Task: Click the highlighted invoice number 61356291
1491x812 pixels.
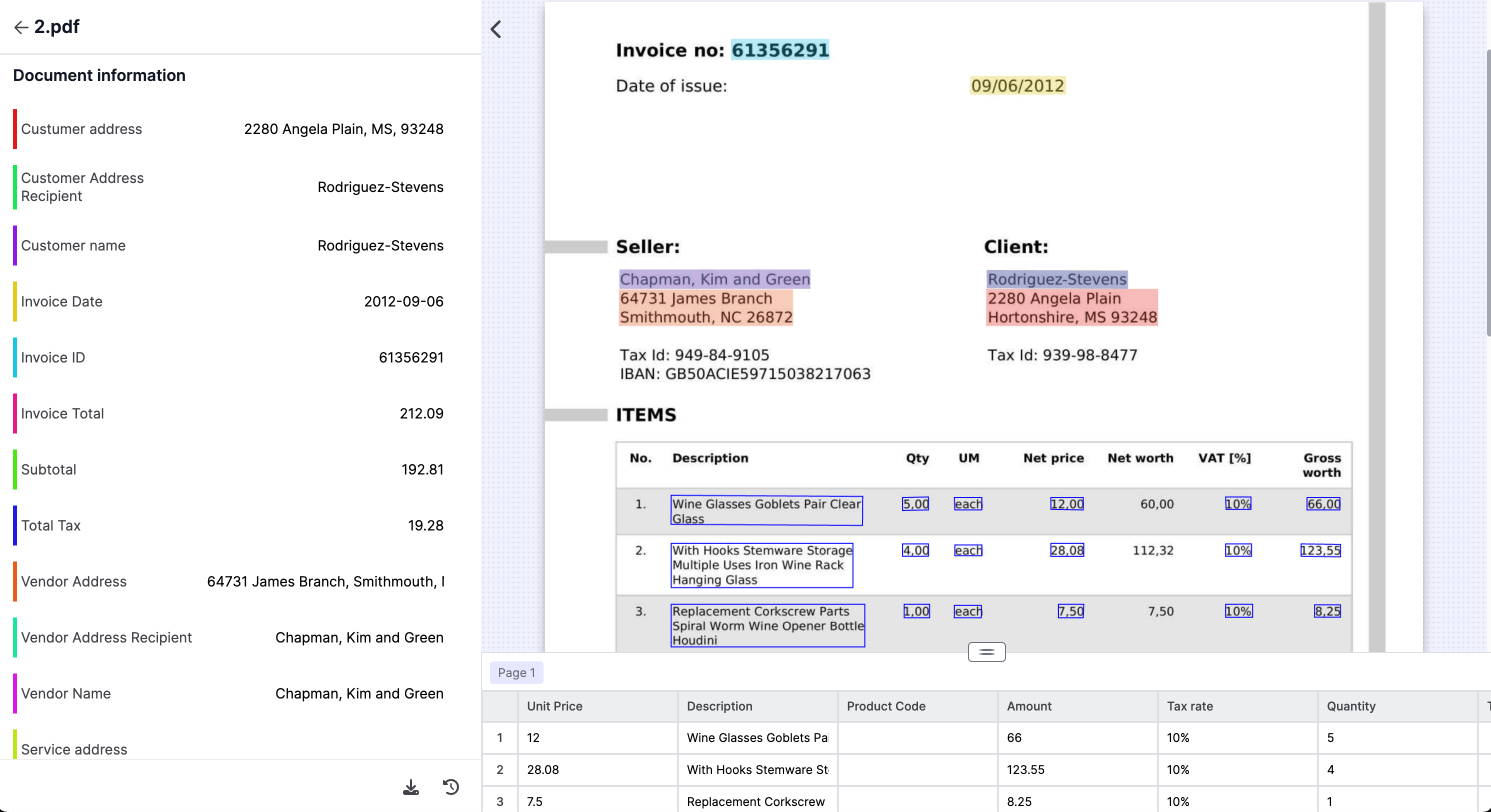Action: pos(780,50)
